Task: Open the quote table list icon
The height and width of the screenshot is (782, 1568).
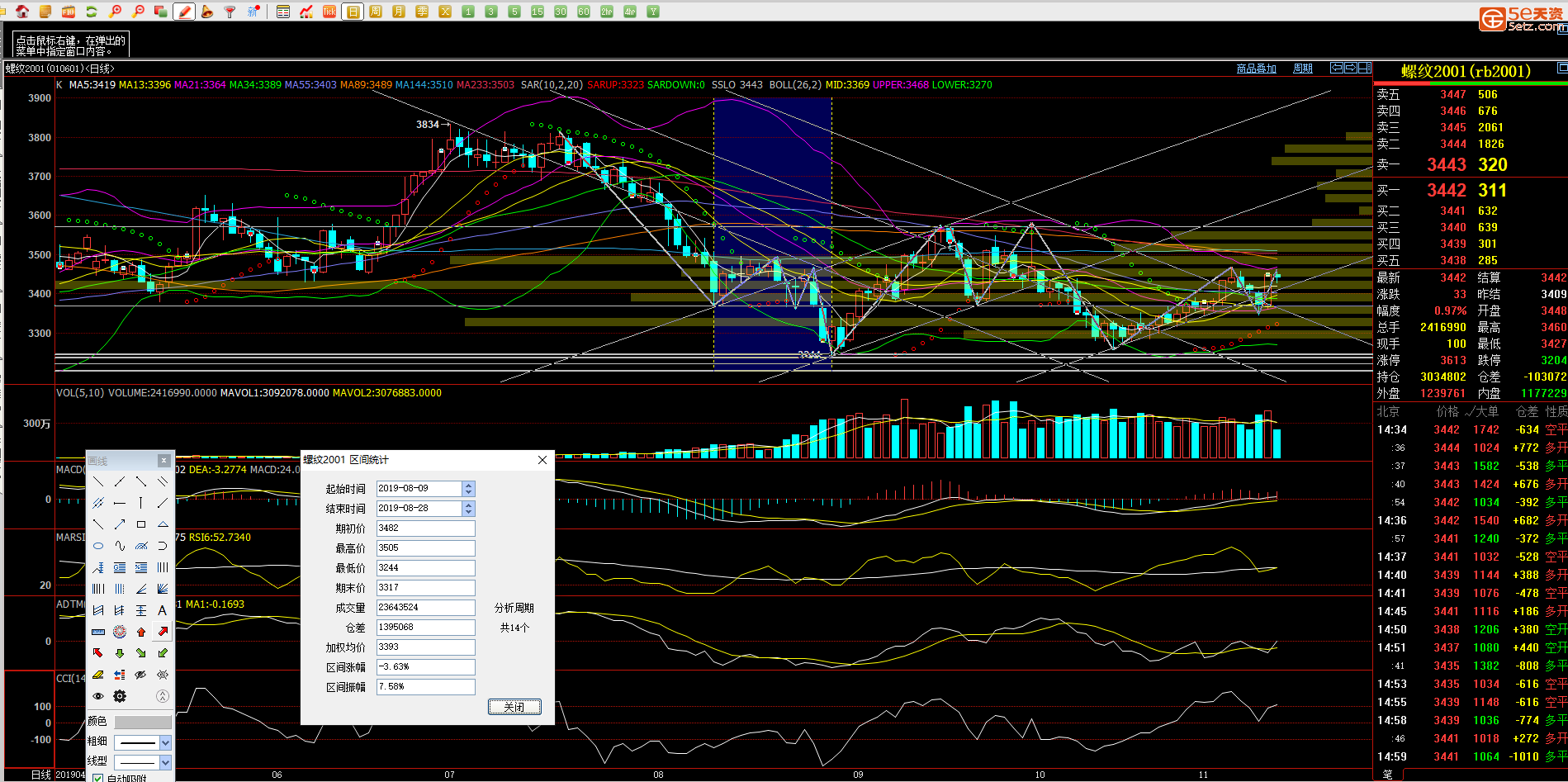Action: (x=283, y=12)
